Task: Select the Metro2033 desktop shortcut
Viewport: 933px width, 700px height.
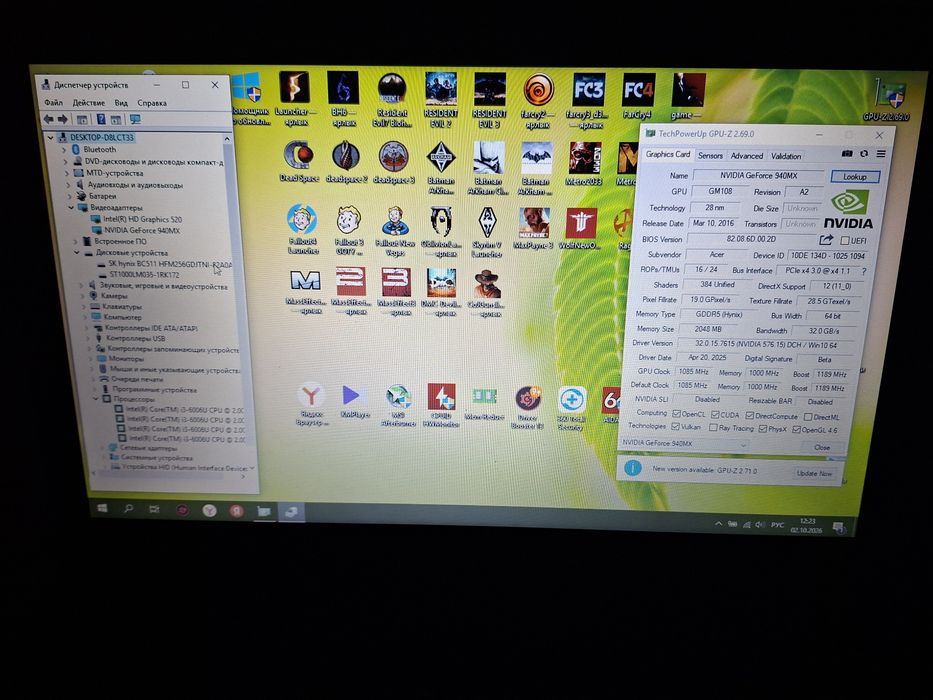Action: [585, 164]
